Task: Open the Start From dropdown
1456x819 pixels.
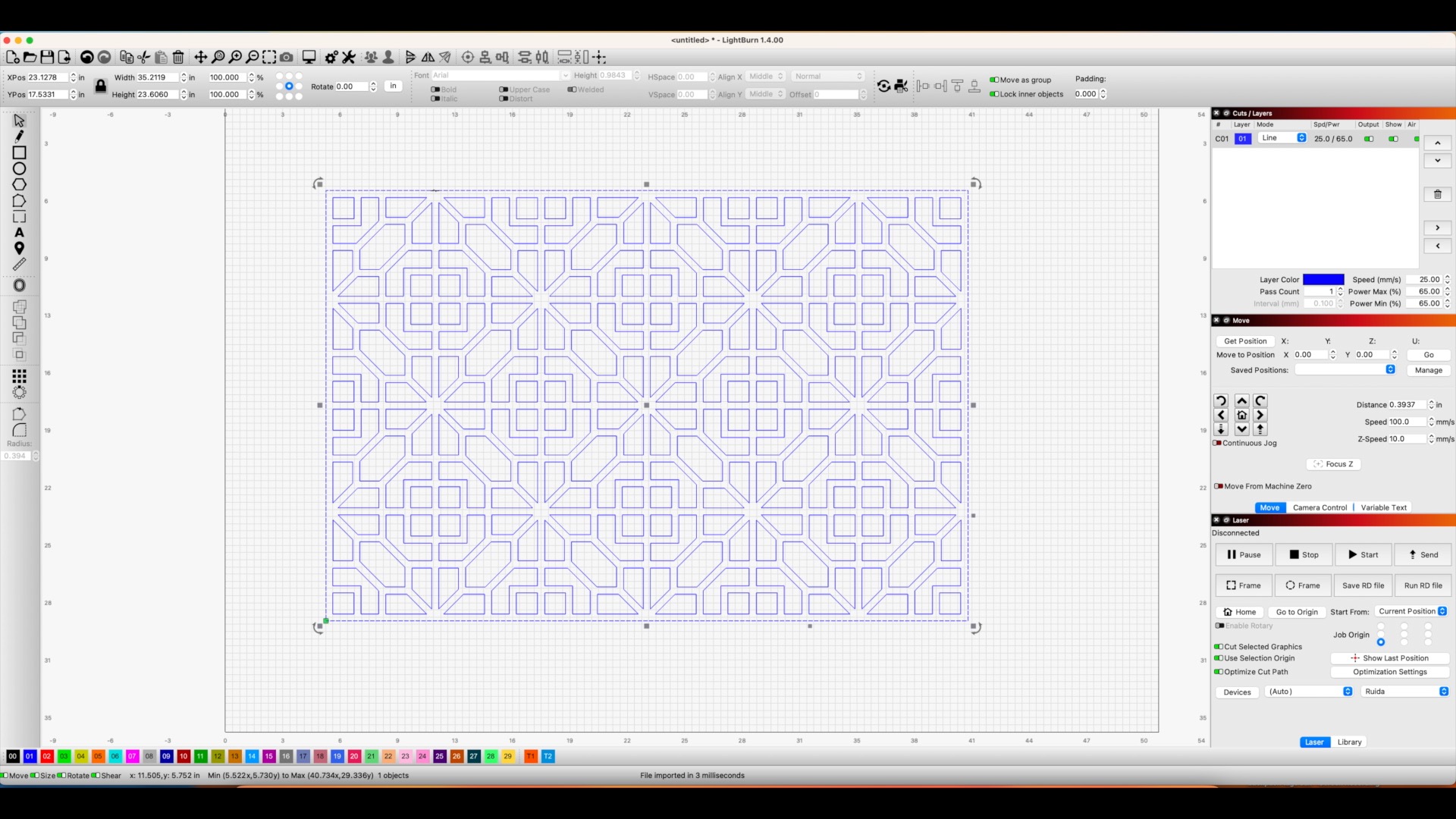Action: point(1412,611)
